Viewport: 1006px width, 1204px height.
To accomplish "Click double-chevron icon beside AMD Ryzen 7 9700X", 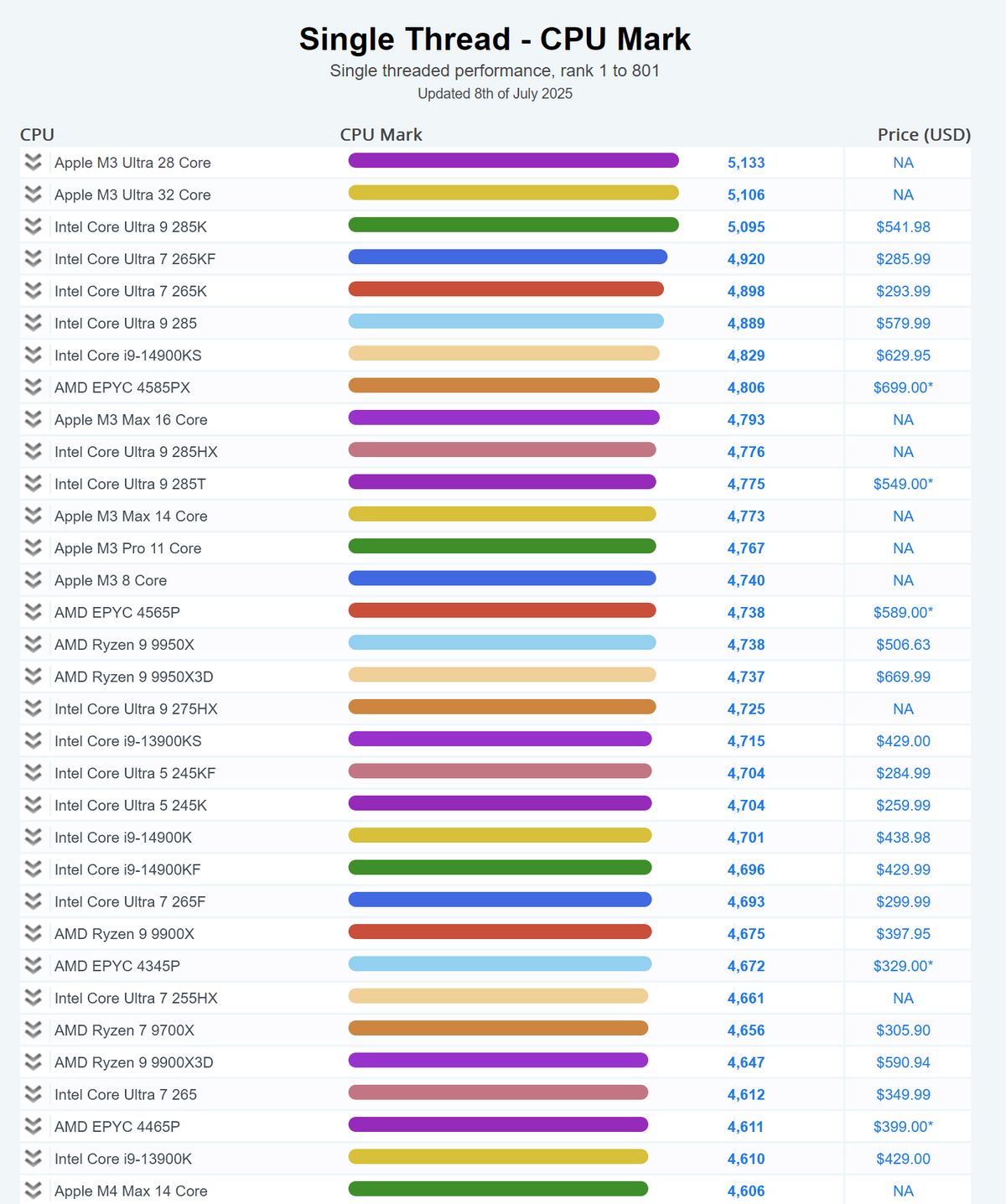I will click(33, 1030).
